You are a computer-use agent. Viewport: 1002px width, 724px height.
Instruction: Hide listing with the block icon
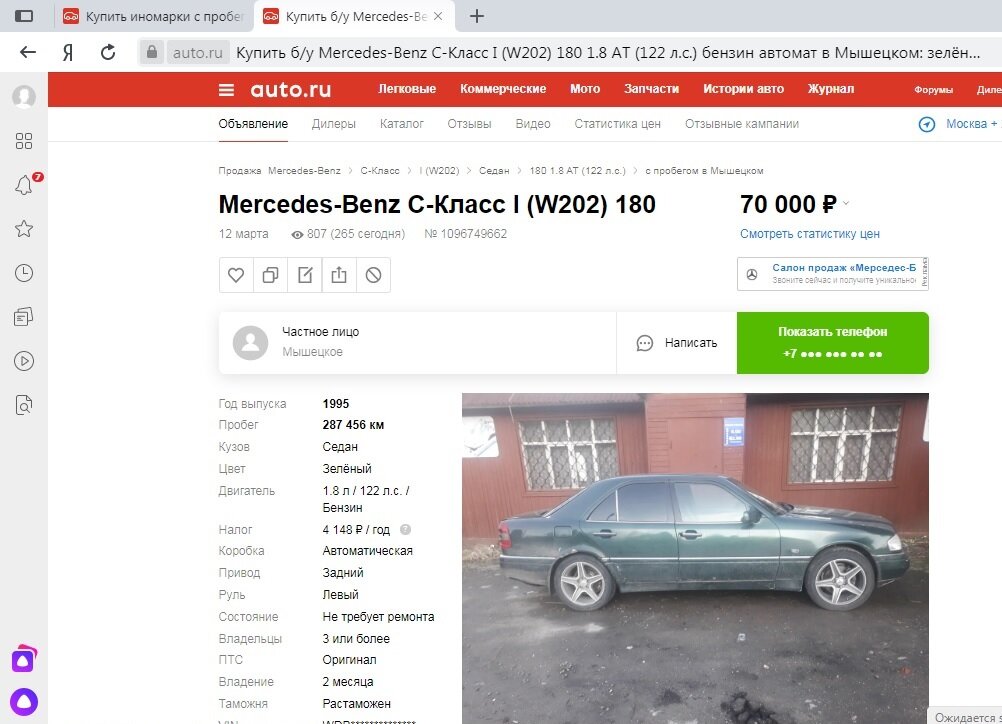[373, 275]
